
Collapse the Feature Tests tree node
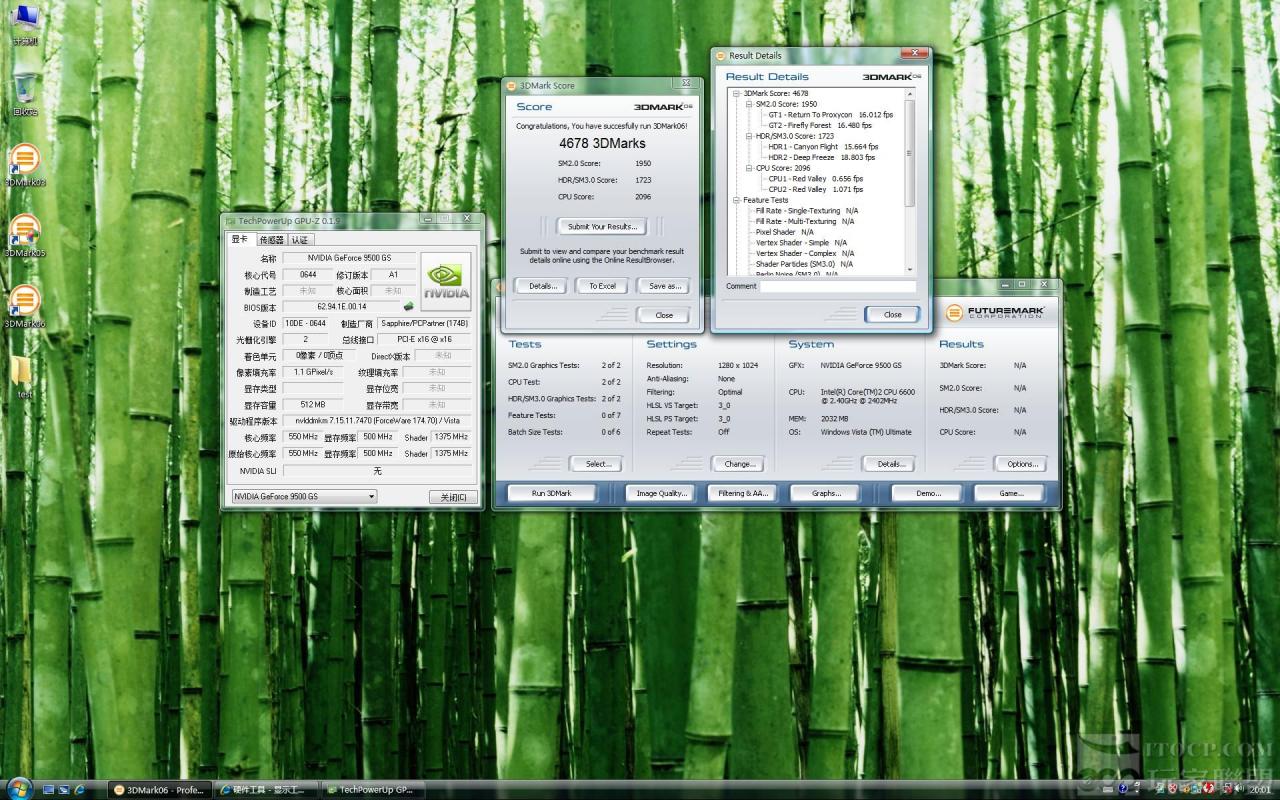point(737,200)
